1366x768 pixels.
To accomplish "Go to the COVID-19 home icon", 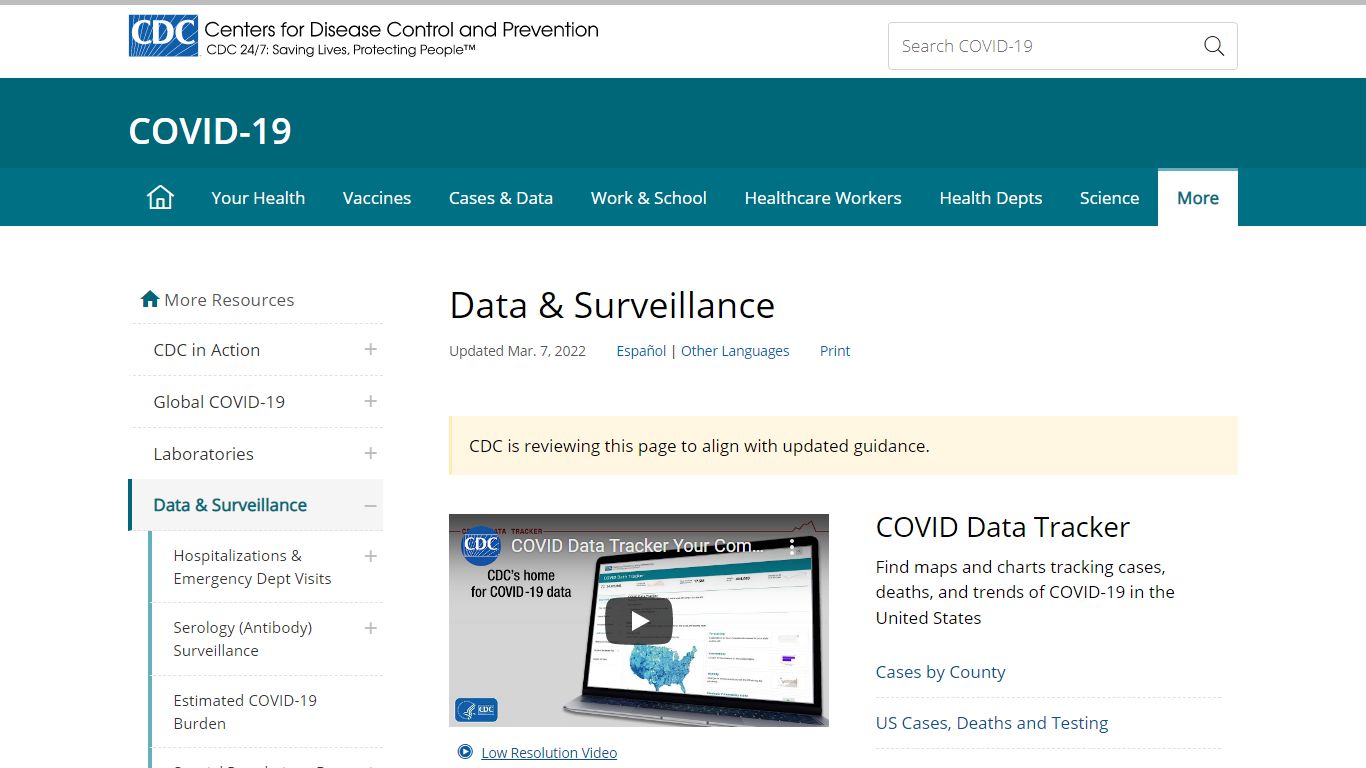I will click(160, 197).
